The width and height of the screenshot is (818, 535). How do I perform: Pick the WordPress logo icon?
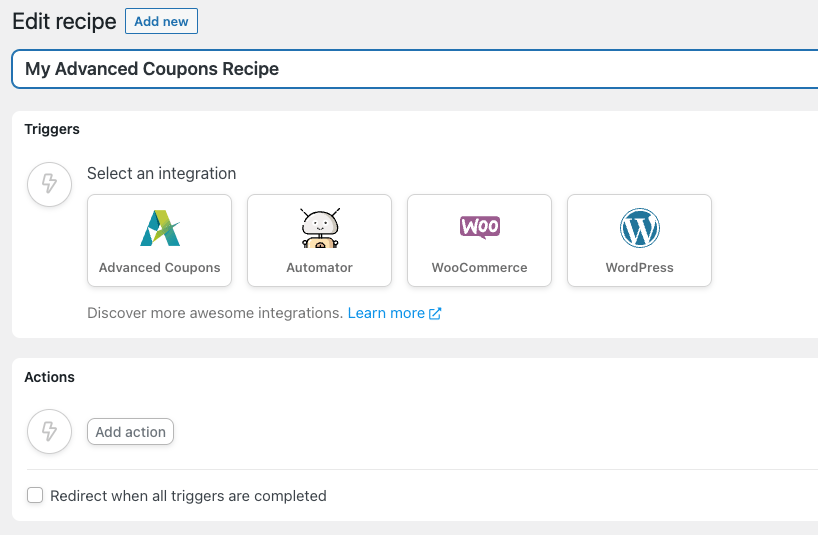click(x=639, y=228)
